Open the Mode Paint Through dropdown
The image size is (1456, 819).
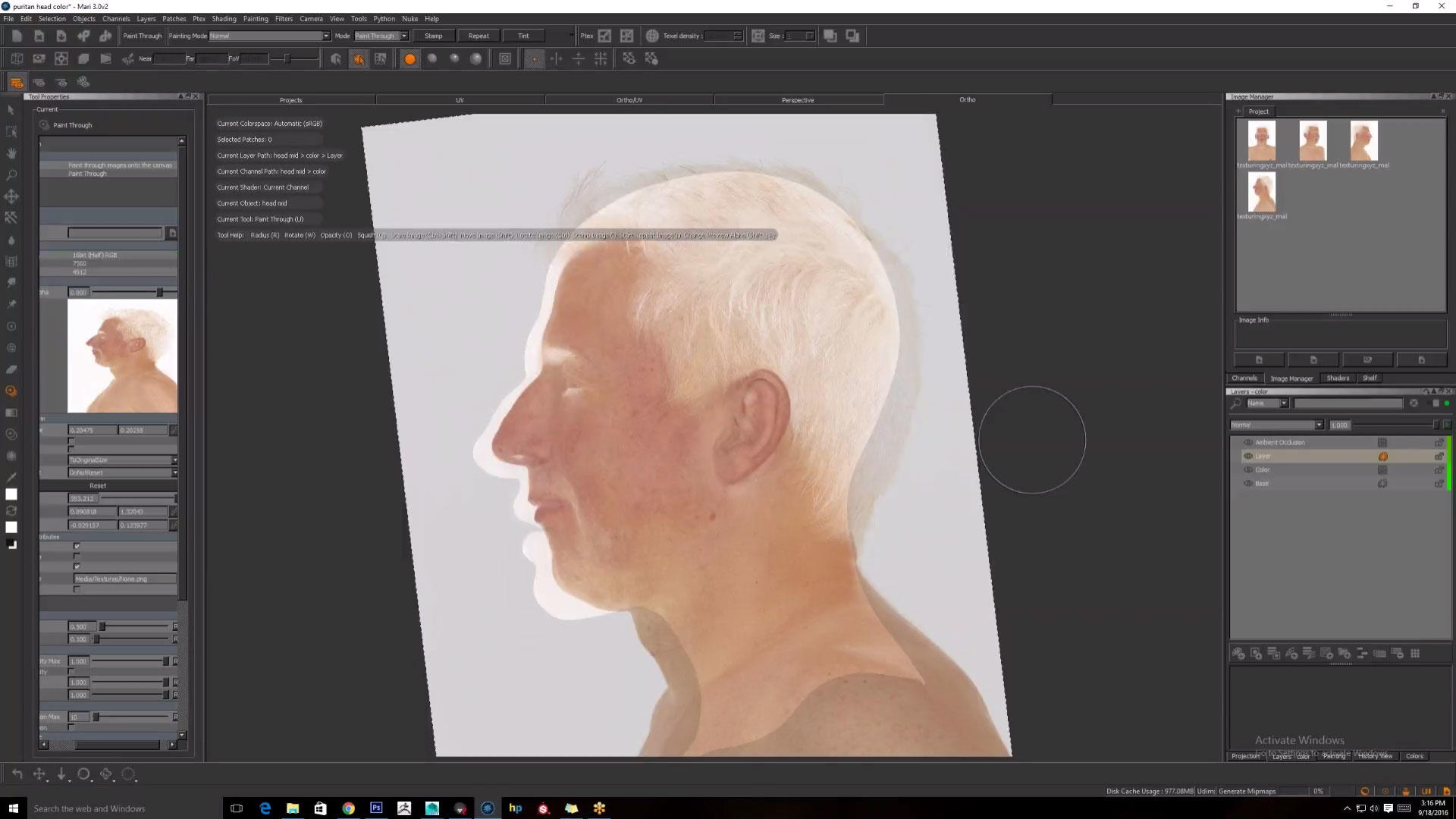404,36
